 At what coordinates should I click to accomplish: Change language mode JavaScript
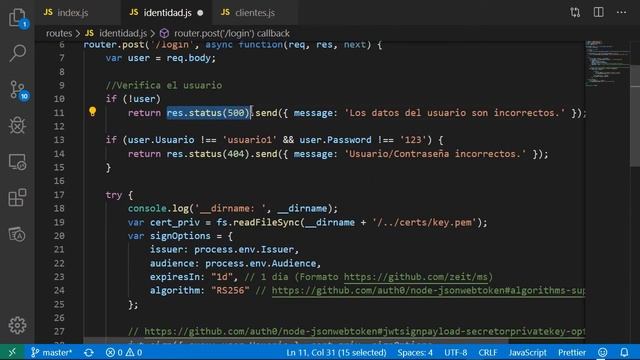click(527, 352)
